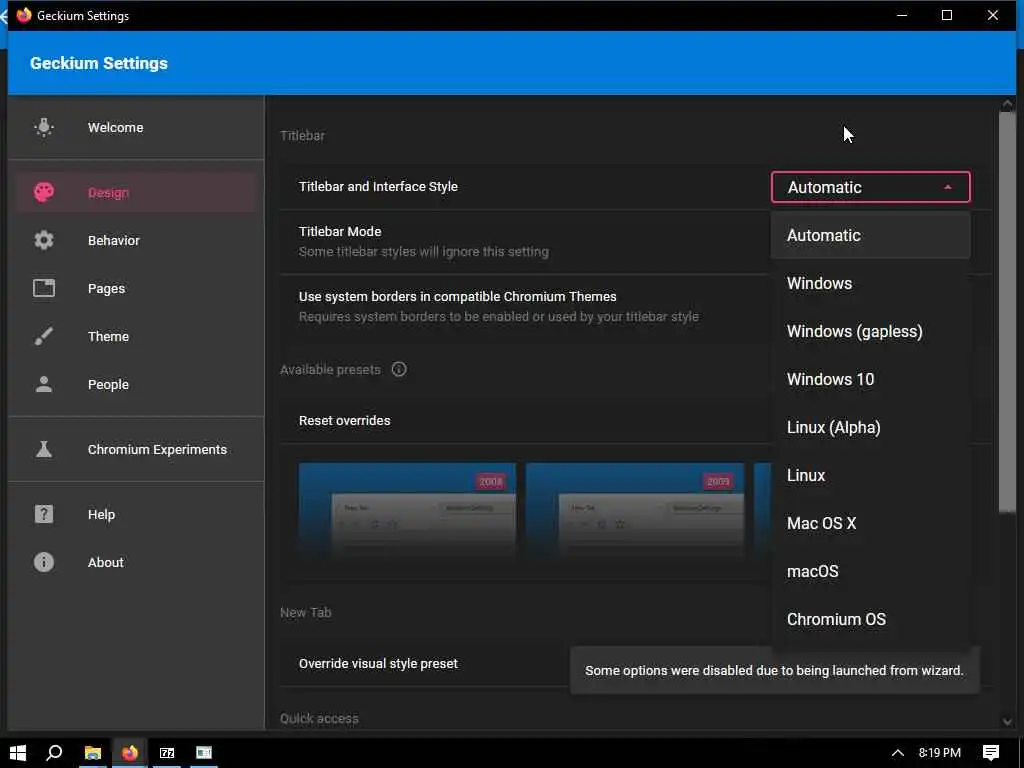Image resolution: width=1024 pixels, height=768 pixels.
Task: Choose Windows 10 style option
Action: tap(871, 379)
